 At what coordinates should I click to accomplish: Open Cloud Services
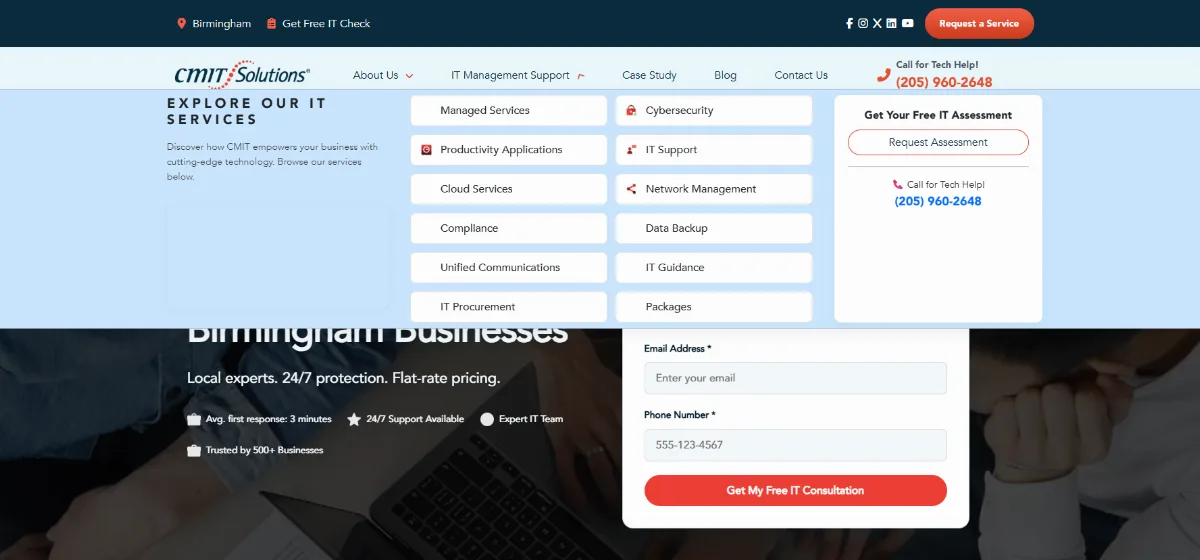(x=509, y=189)
